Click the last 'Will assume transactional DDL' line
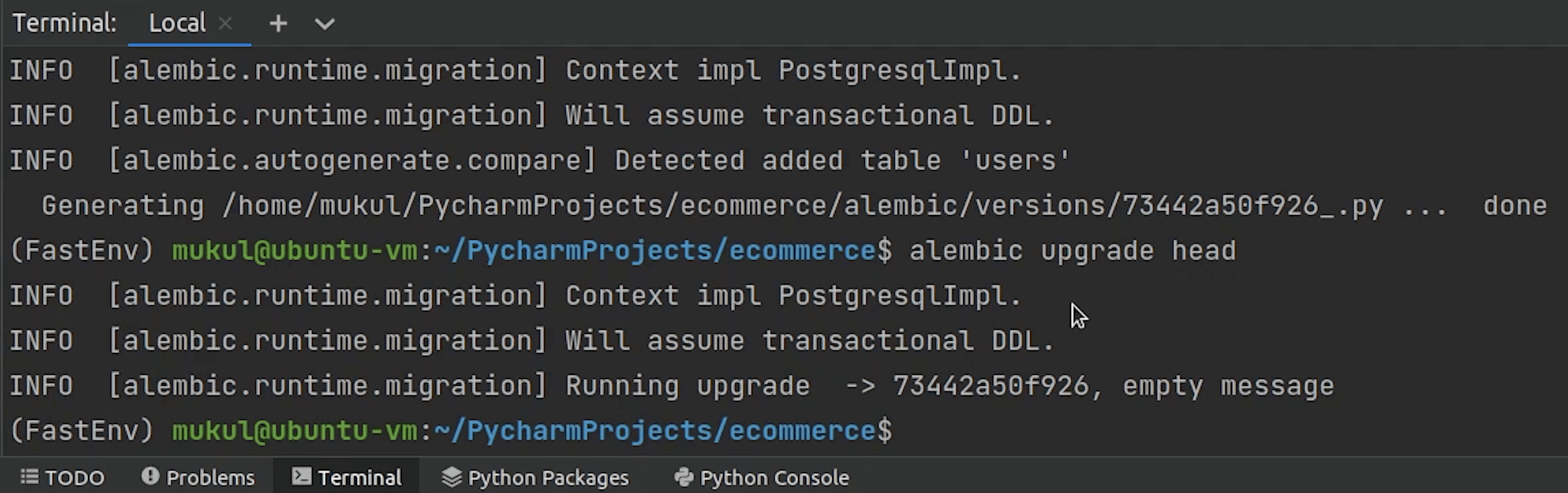Screen dimensions: 1568x493 pos(810,341)
